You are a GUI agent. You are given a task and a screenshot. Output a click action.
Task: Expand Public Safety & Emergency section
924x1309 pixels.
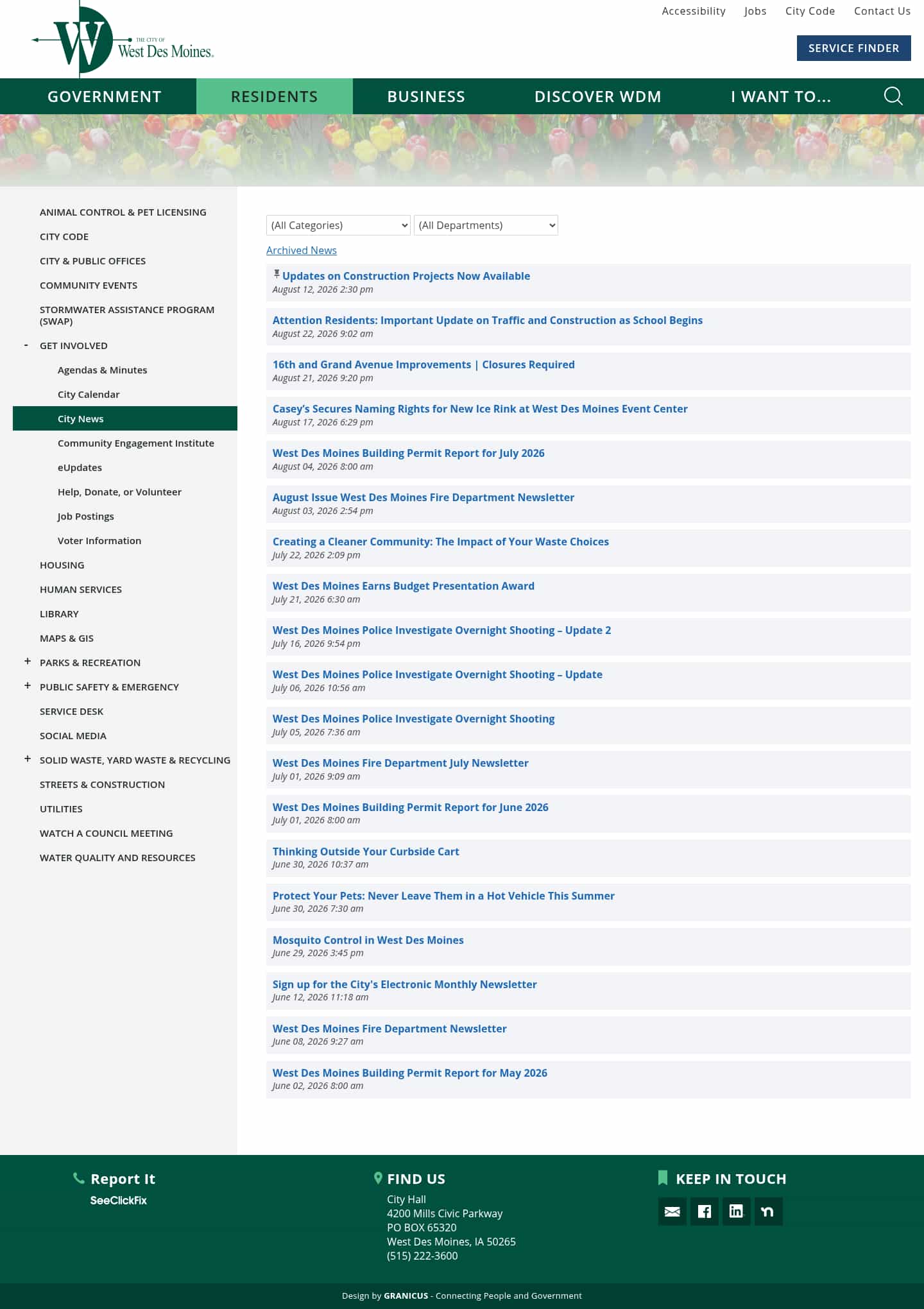28,686
